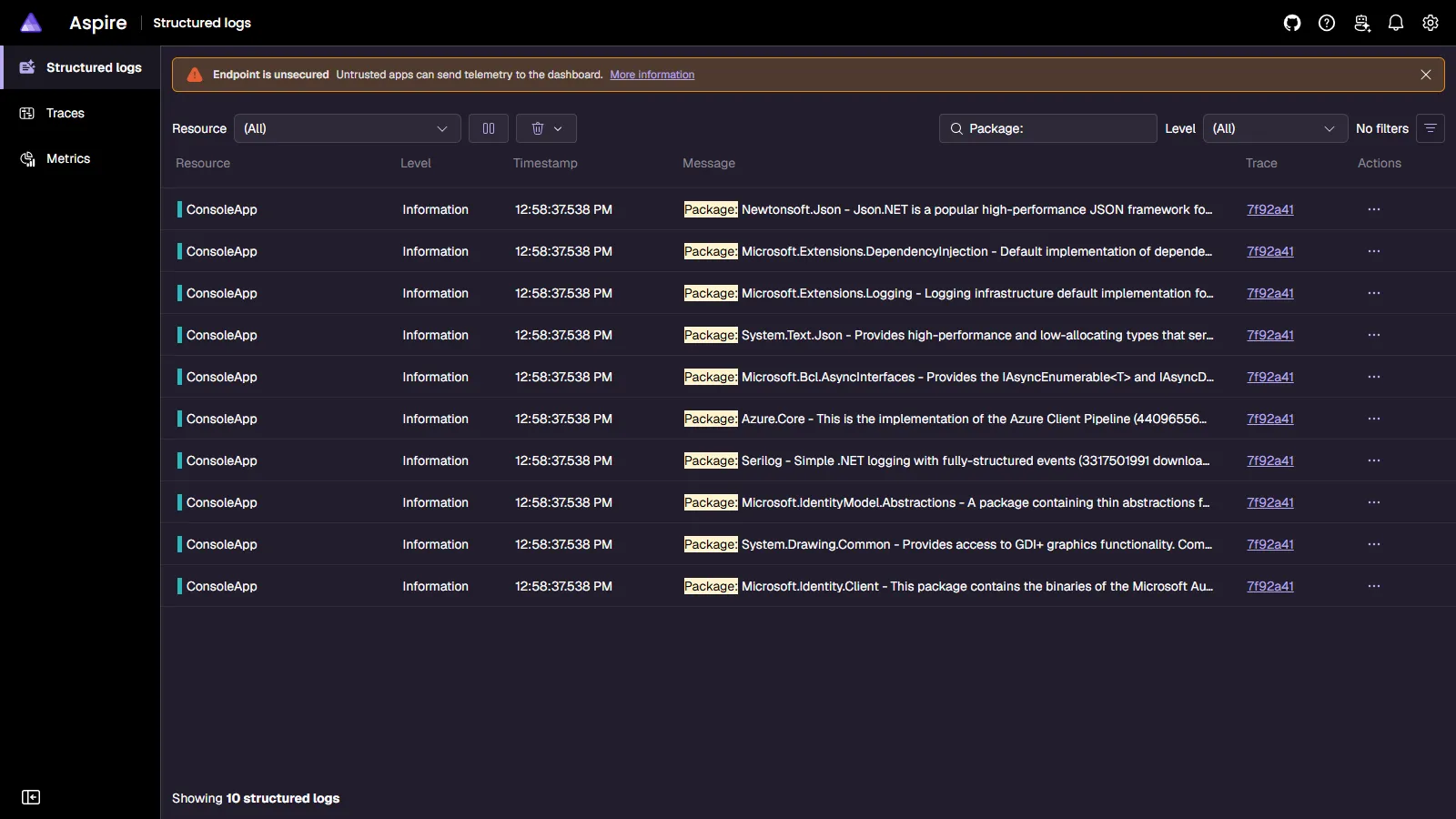Viewport: 1456px width, 819px height.
Task: Click the Package: search filter field
Action: click(x=1048, y=128)
